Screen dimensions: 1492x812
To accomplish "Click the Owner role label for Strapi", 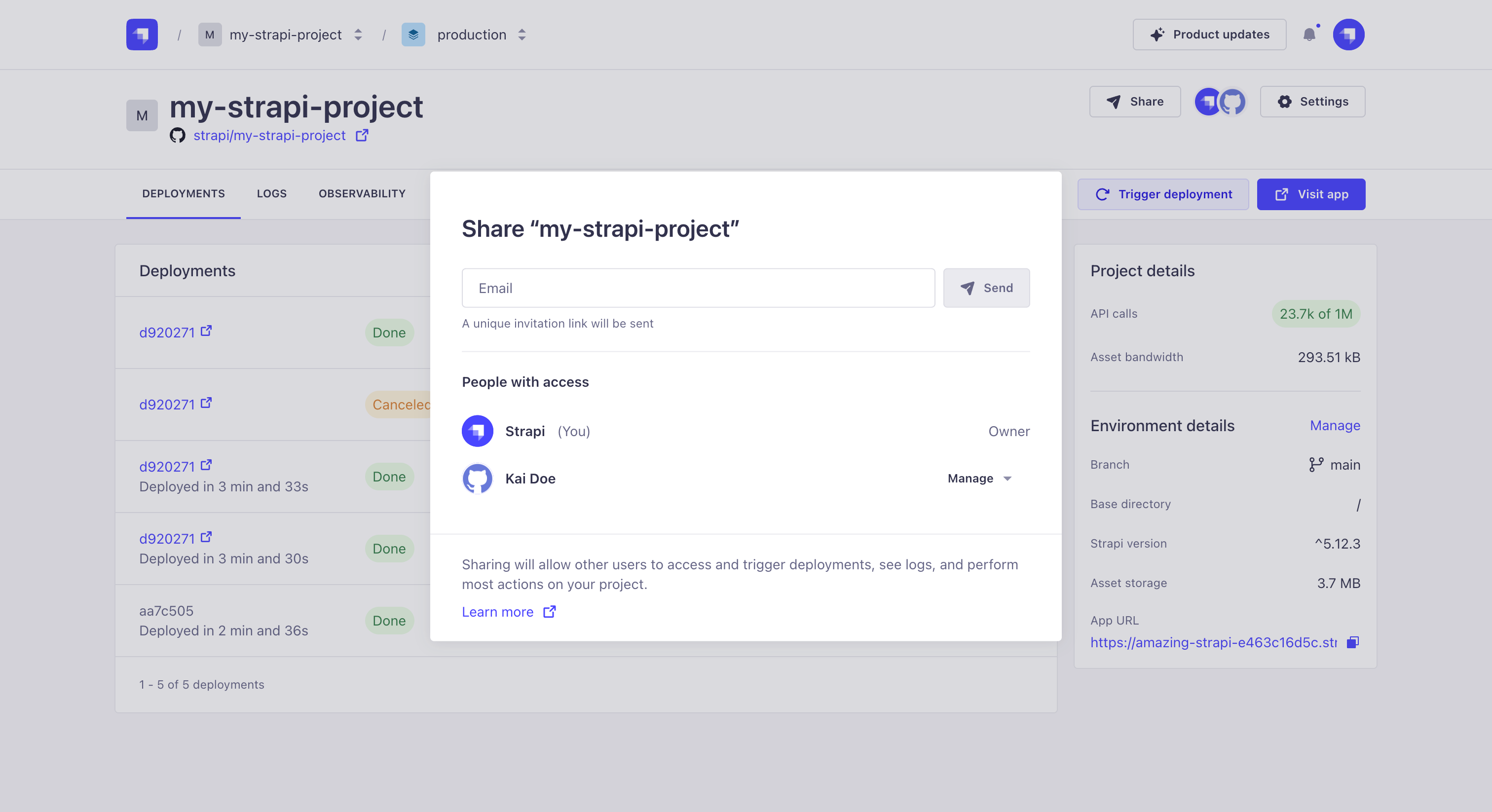I will pyautogui.click(x=1009, y=432).
